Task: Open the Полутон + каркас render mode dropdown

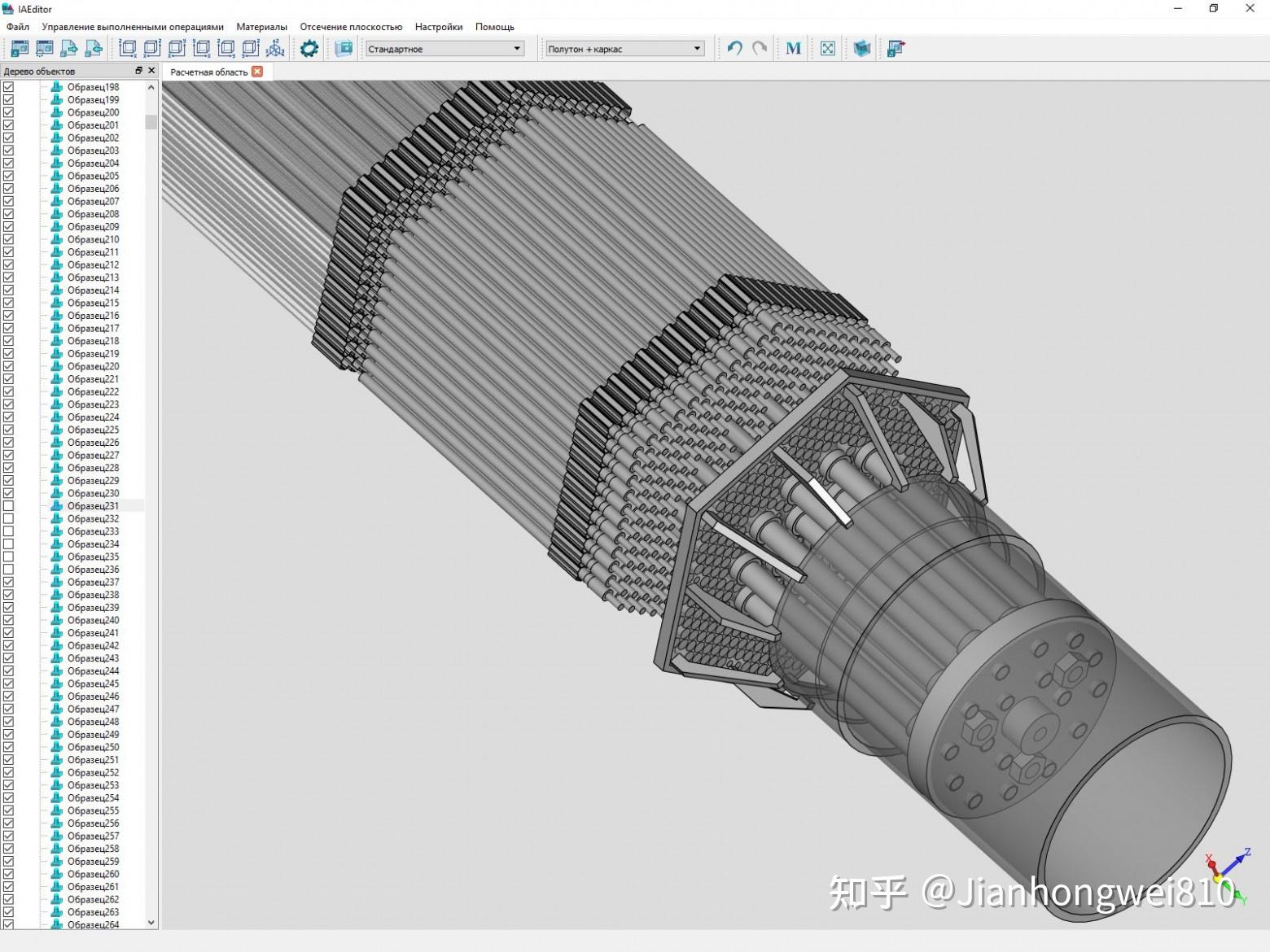Action: point(623,48)
